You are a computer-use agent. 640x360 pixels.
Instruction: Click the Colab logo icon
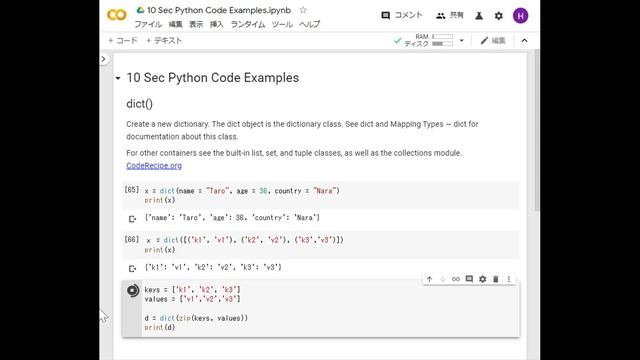point(117,16)
